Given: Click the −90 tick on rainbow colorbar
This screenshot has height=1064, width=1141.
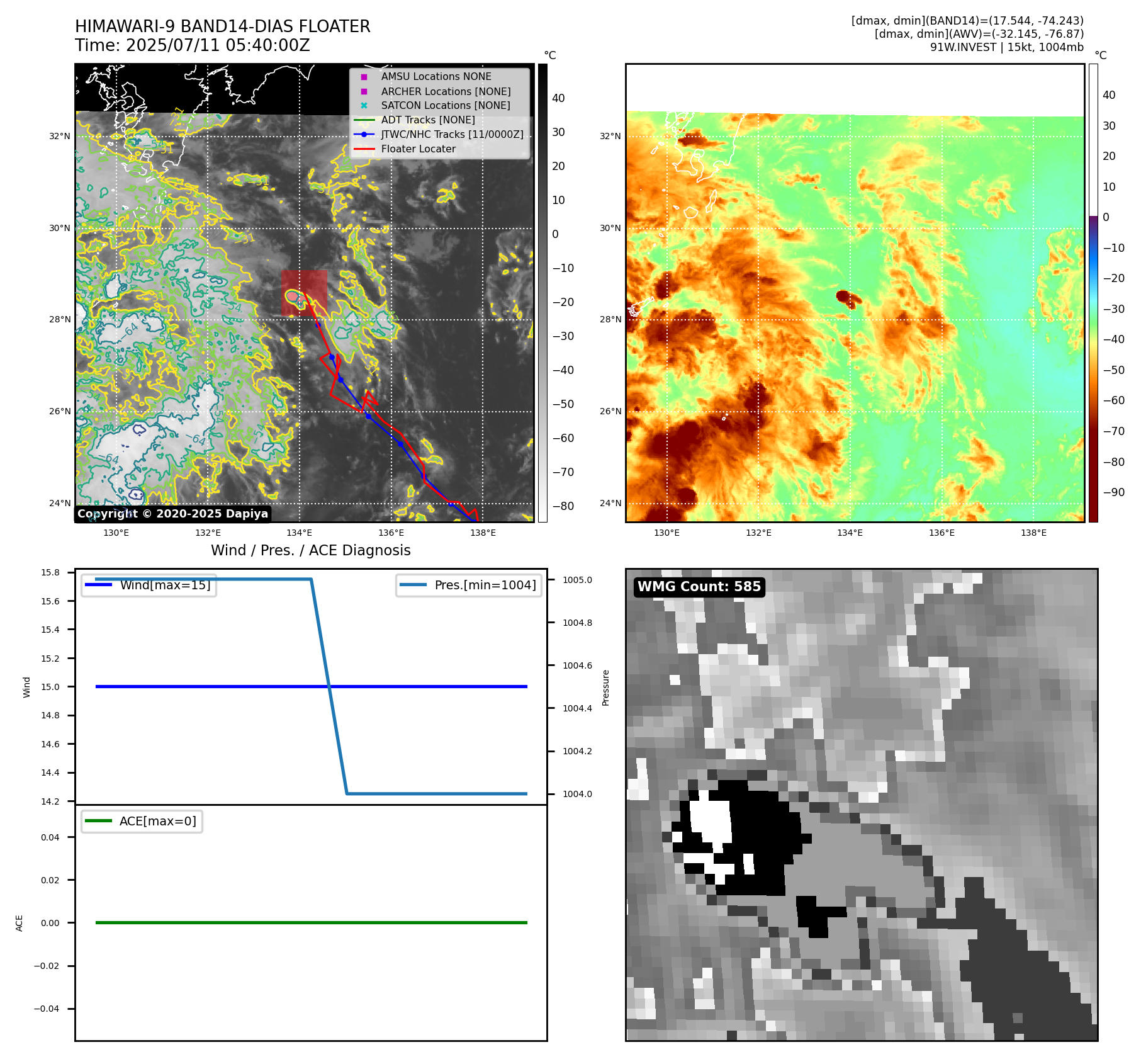Looking at the screenshot, I should pos(1113,492).
